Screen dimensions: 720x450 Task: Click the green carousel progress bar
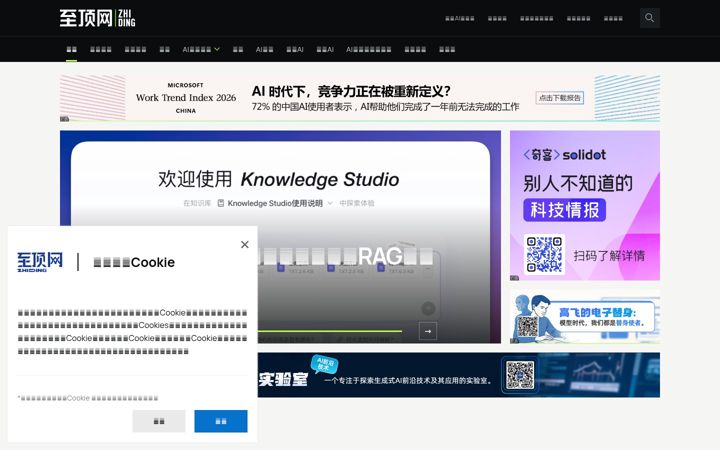pos(330,331)
